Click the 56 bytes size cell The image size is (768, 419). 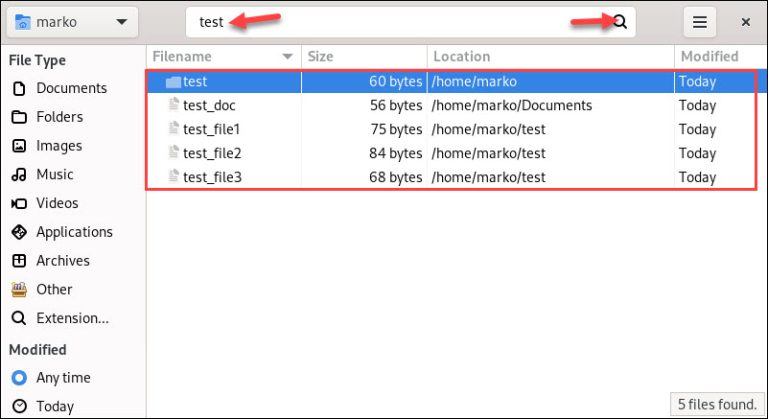(396, 105)
